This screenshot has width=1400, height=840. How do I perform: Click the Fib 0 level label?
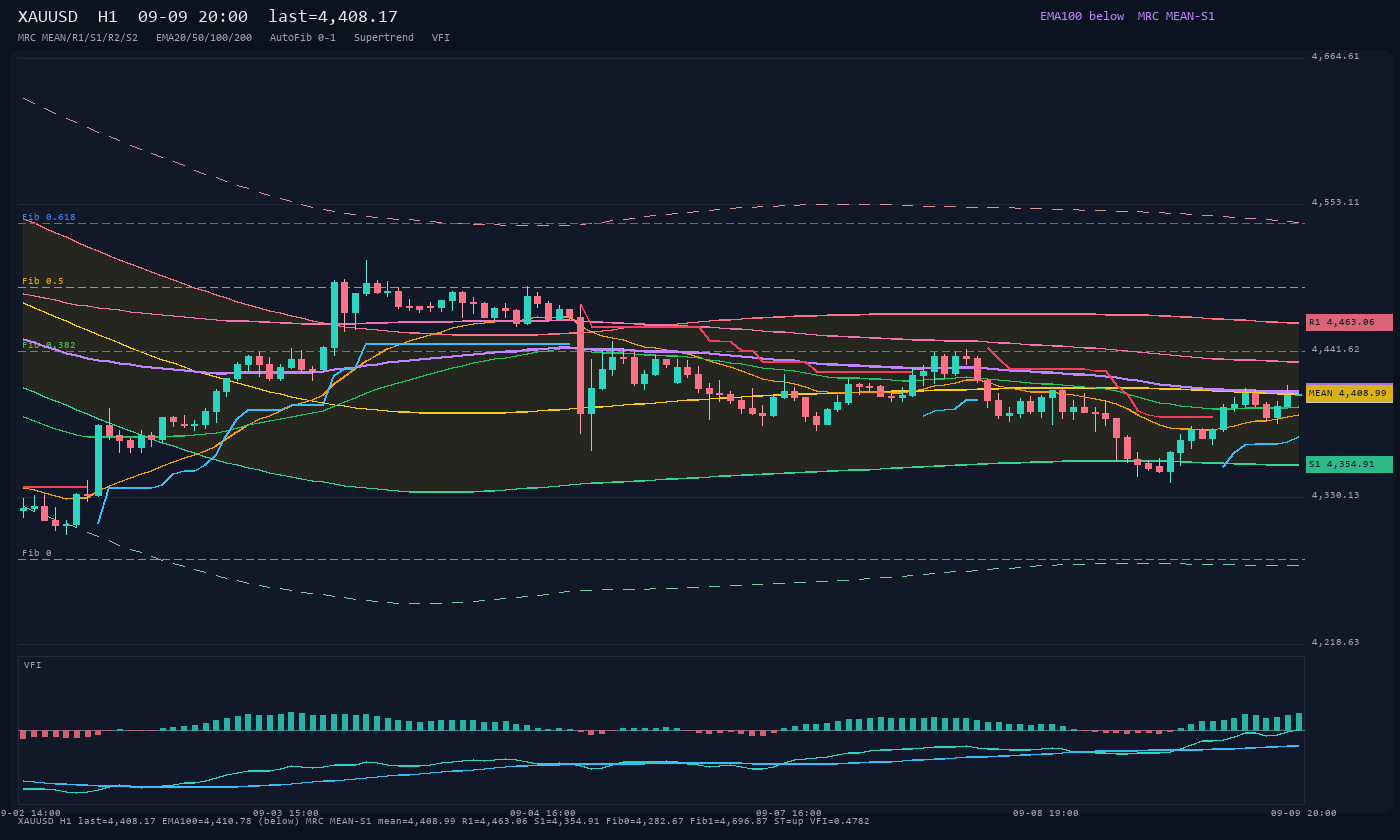[x=37, y=553]
